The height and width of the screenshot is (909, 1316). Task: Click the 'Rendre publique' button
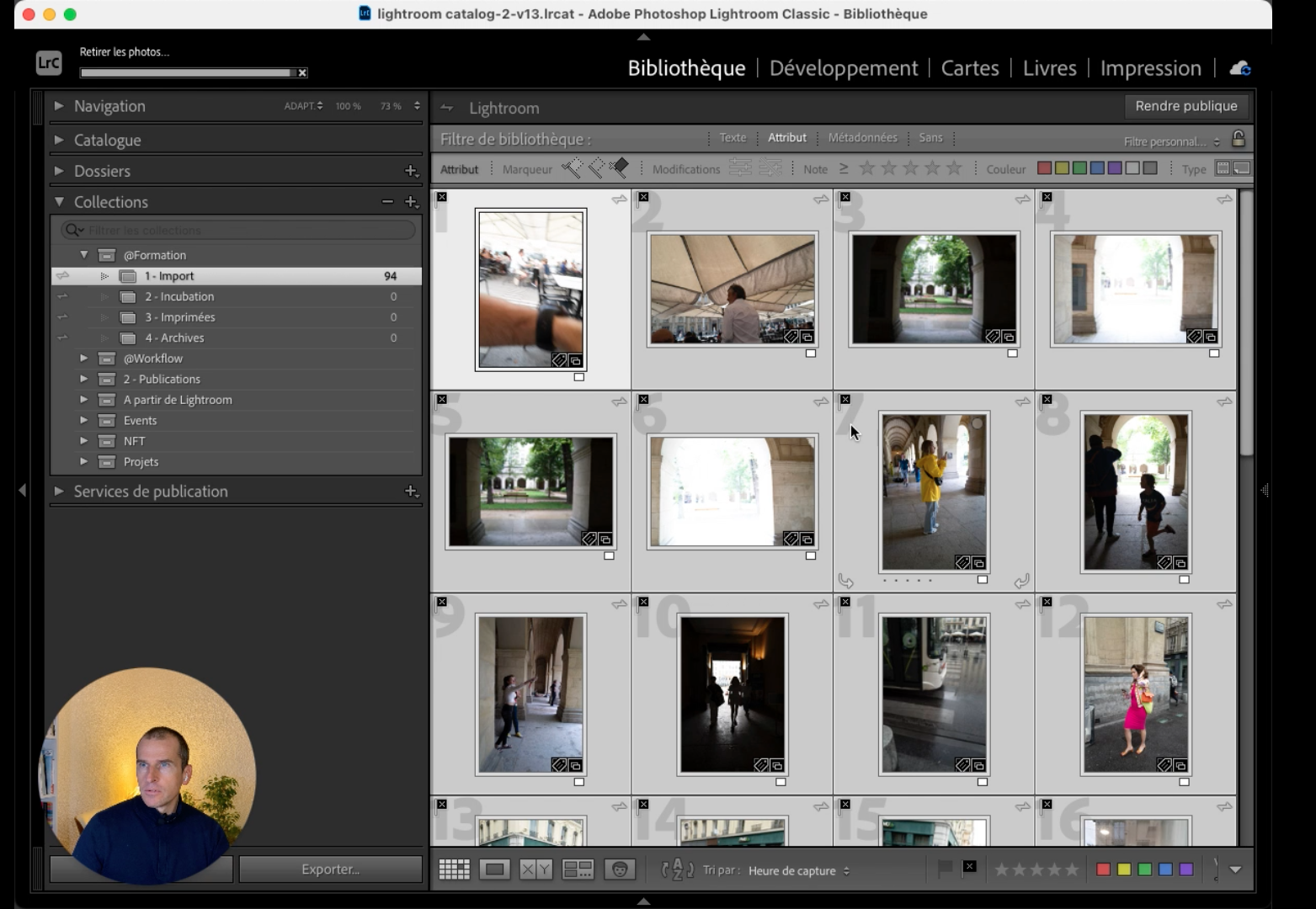1185,106
